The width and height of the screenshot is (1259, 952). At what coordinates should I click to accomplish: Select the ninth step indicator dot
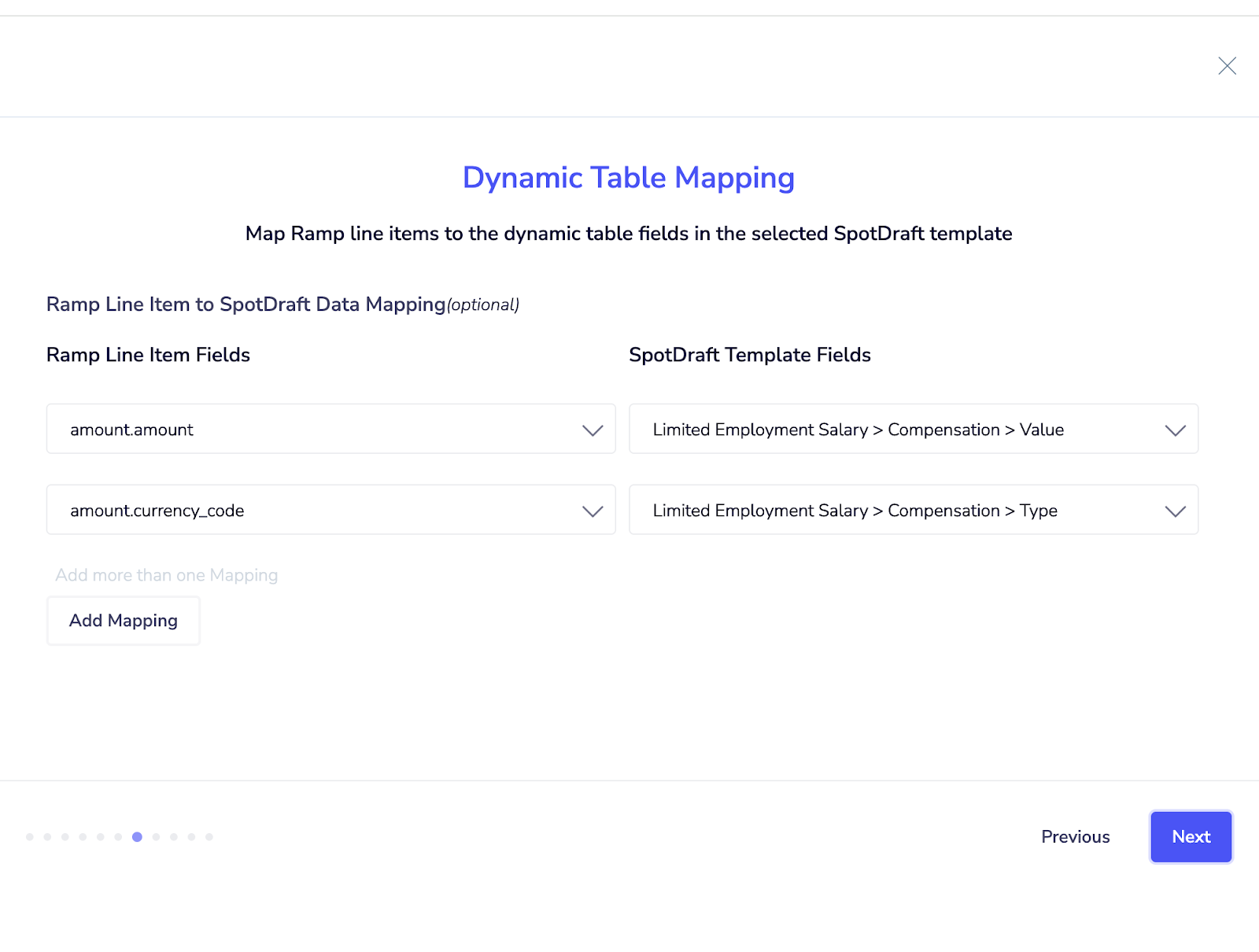click(x=174, y=837)
